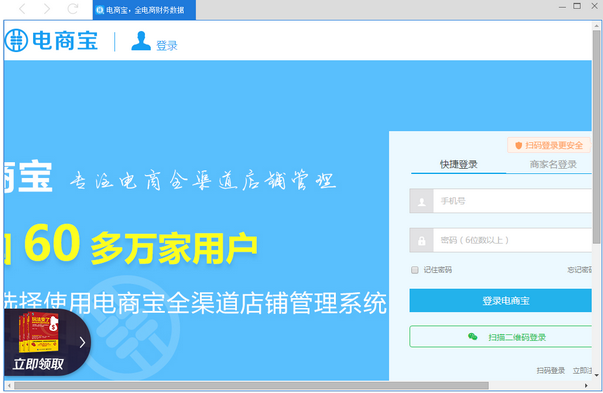Click the user avatar icon in the header
603x393 pixels.
[x=141, y=41]
